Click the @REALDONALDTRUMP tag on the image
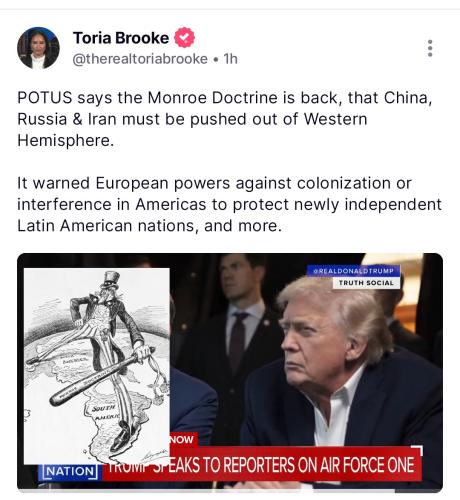The width and height of the screenshot is (460, 500). point(353,271)
